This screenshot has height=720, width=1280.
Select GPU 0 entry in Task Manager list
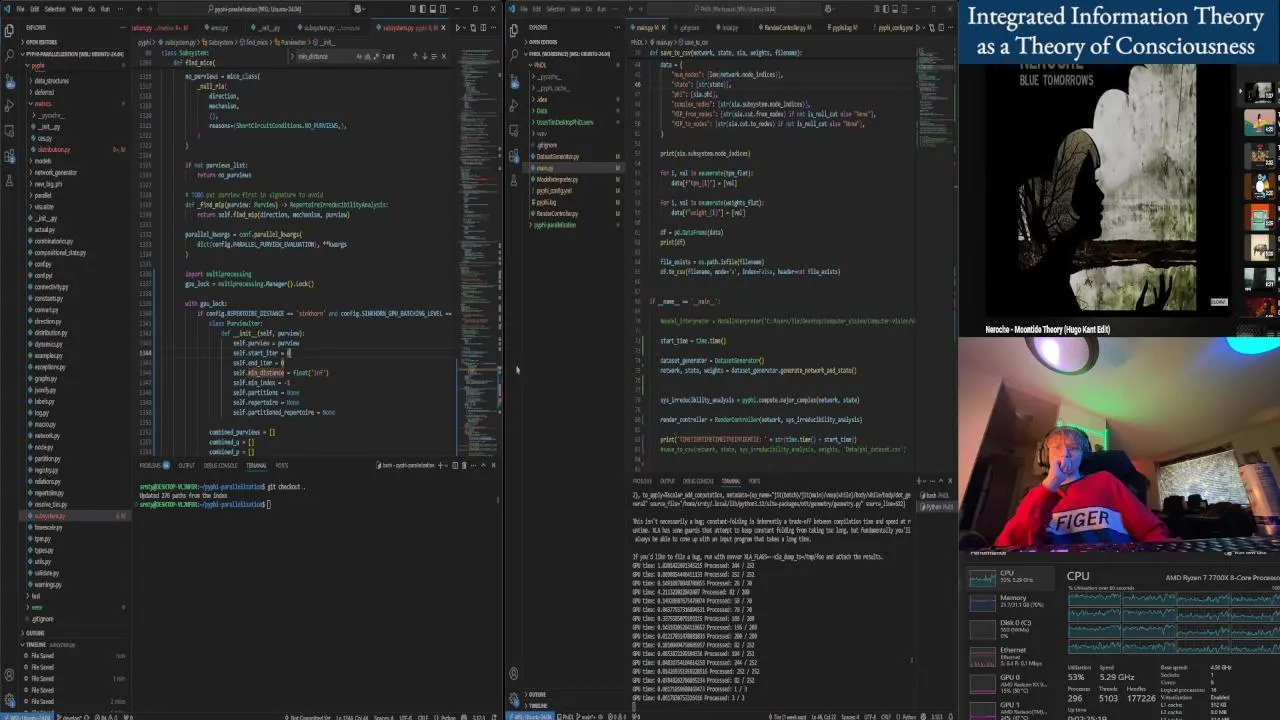[x=1010, y=681]
